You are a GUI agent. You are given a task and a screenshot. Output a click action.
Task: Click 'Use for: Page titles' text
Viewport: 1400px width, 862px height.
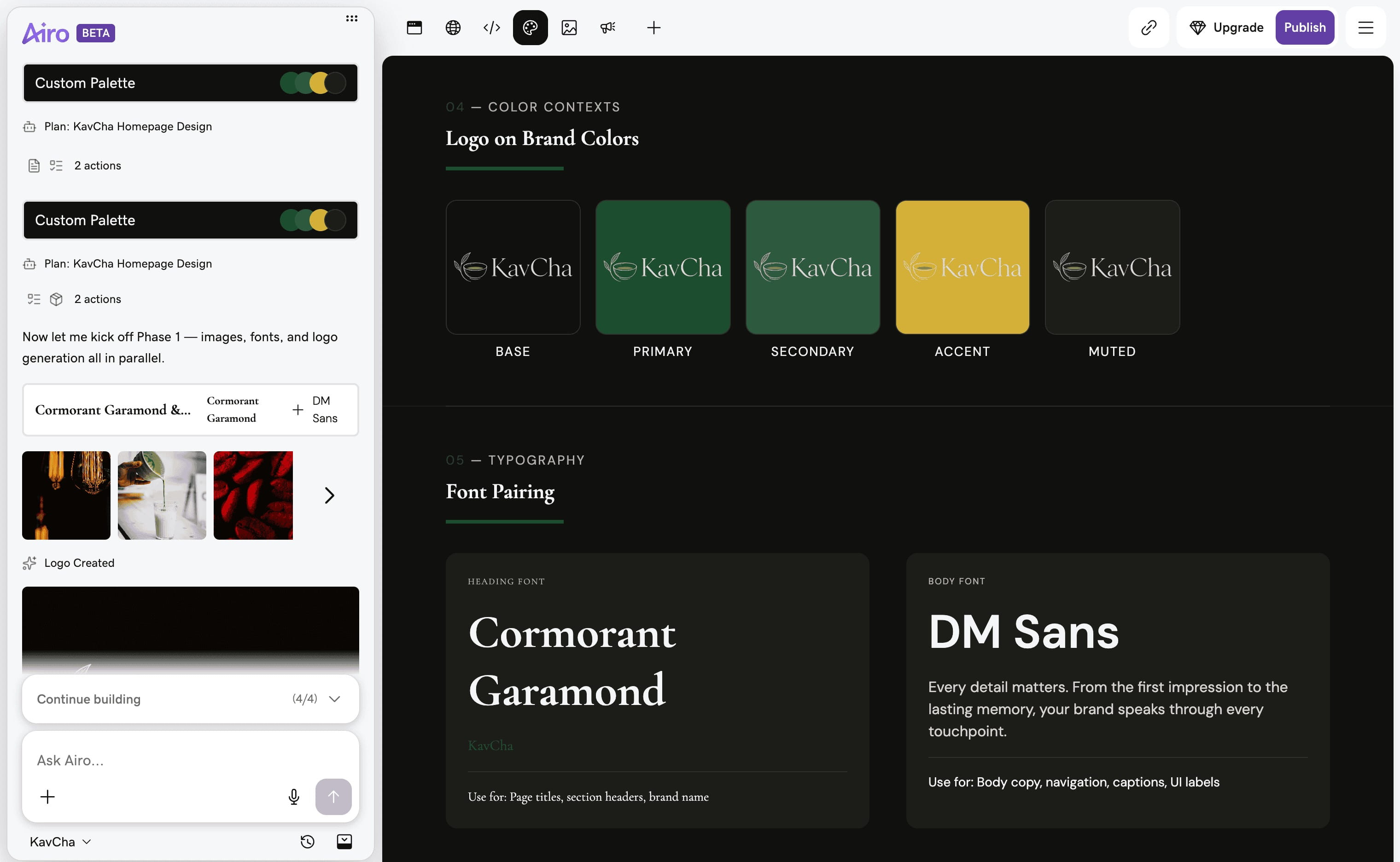pyautogui.click(x=588, y=797)
